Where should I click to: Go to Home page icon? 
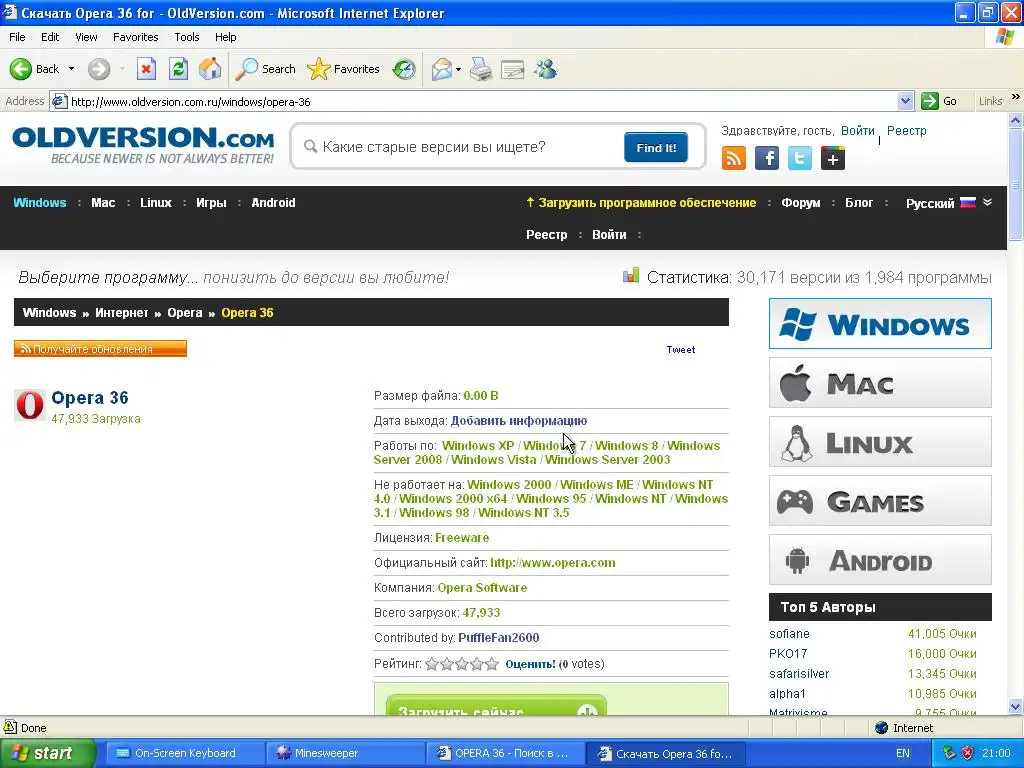click(210, 69)
